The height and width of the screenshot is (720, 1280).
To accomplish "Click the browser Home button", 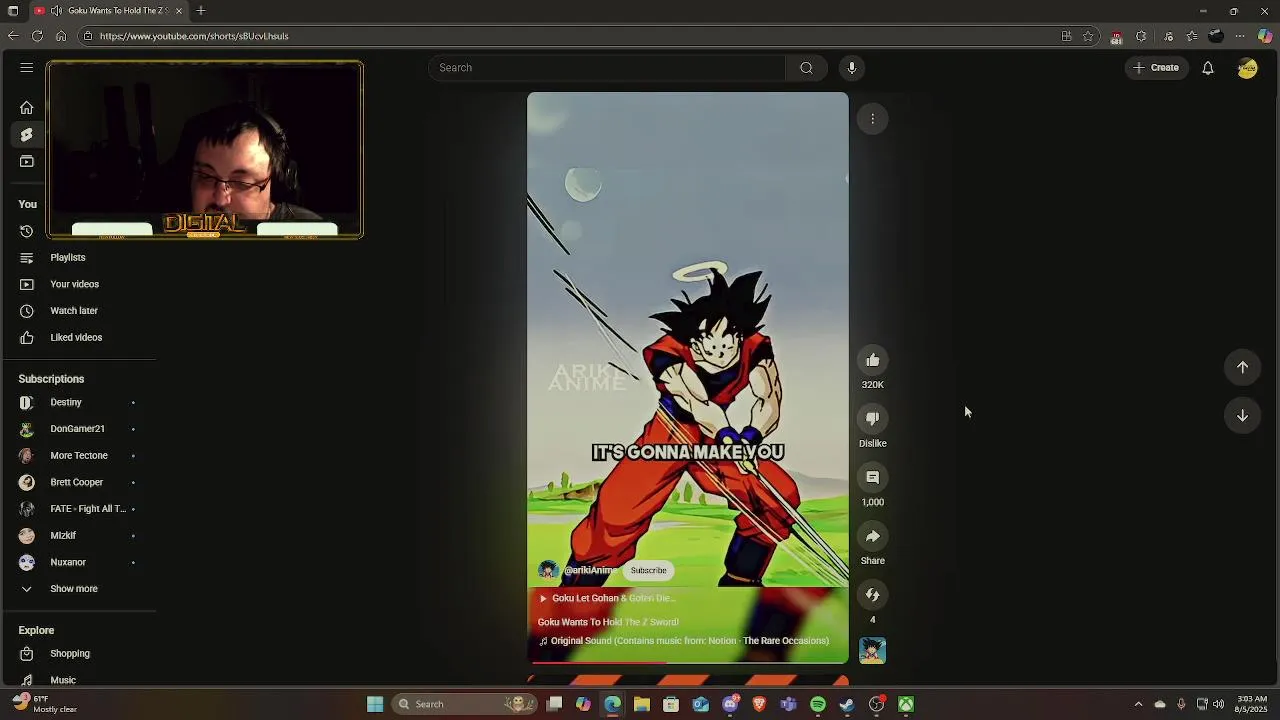I will [x=61, y=36].
